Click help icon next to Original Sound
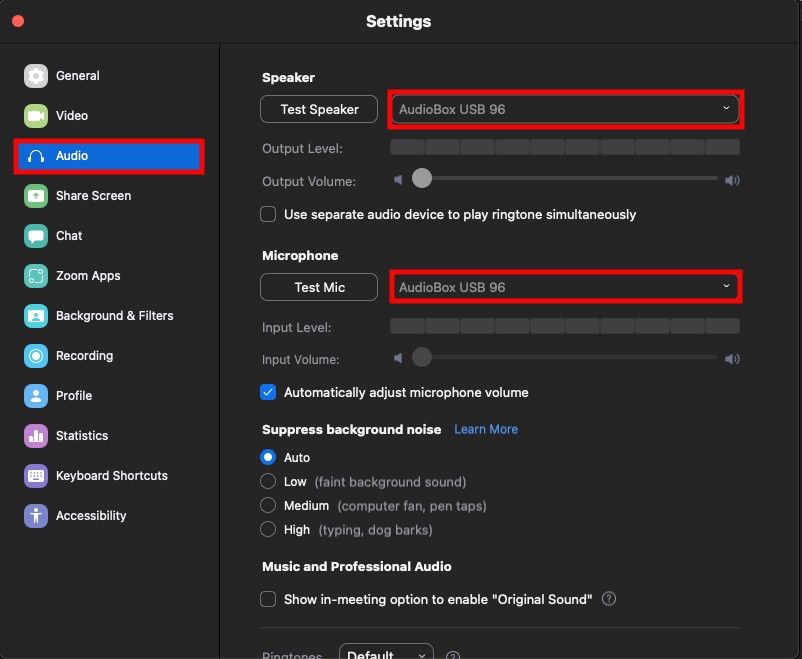The width and height of the screenshot is (802, 659). (x=609, y=599)
